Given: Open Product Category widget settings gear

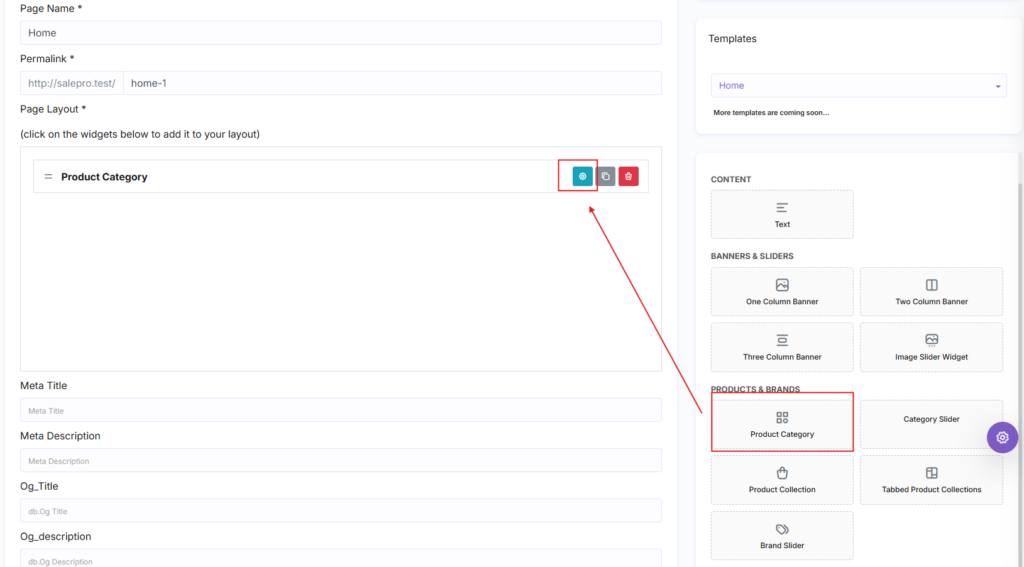Looking at the screenshot, I should [582, 176].
